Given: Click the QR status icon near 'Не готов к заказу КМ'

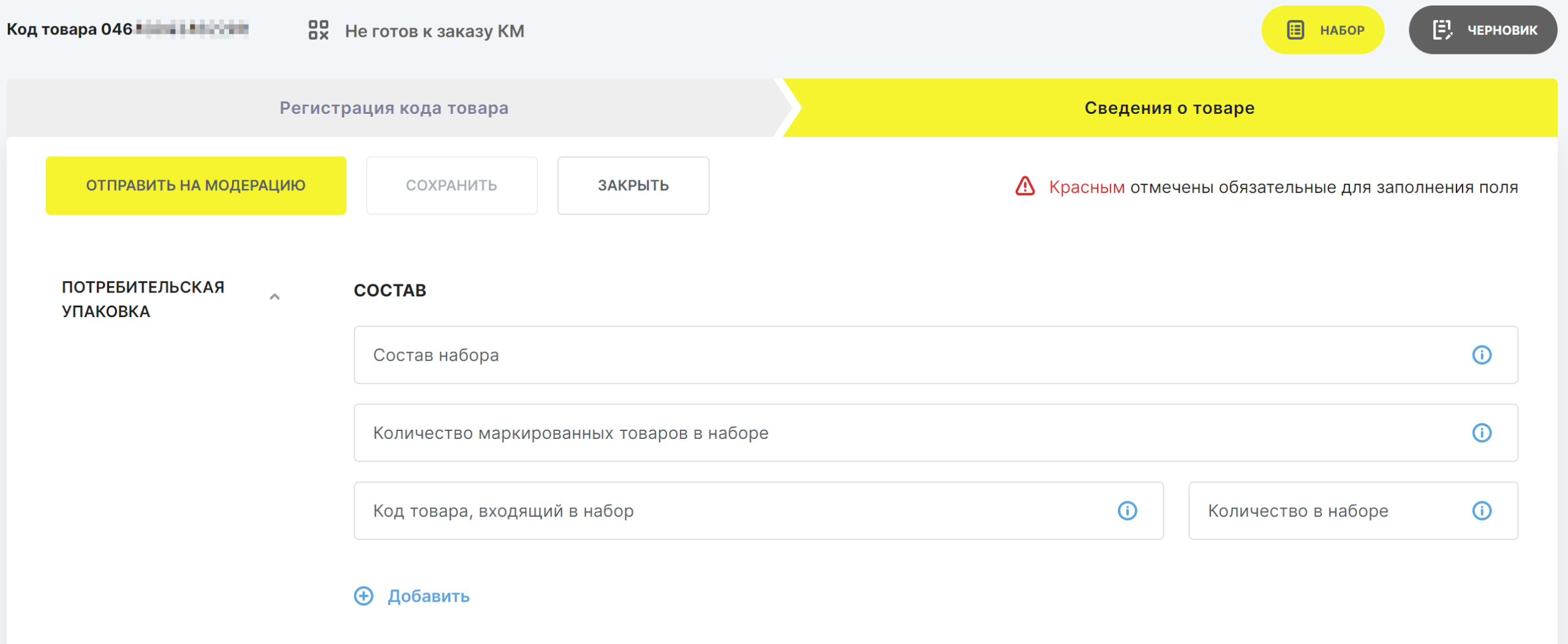Looking at the screenshot, I should click(318, 30).
